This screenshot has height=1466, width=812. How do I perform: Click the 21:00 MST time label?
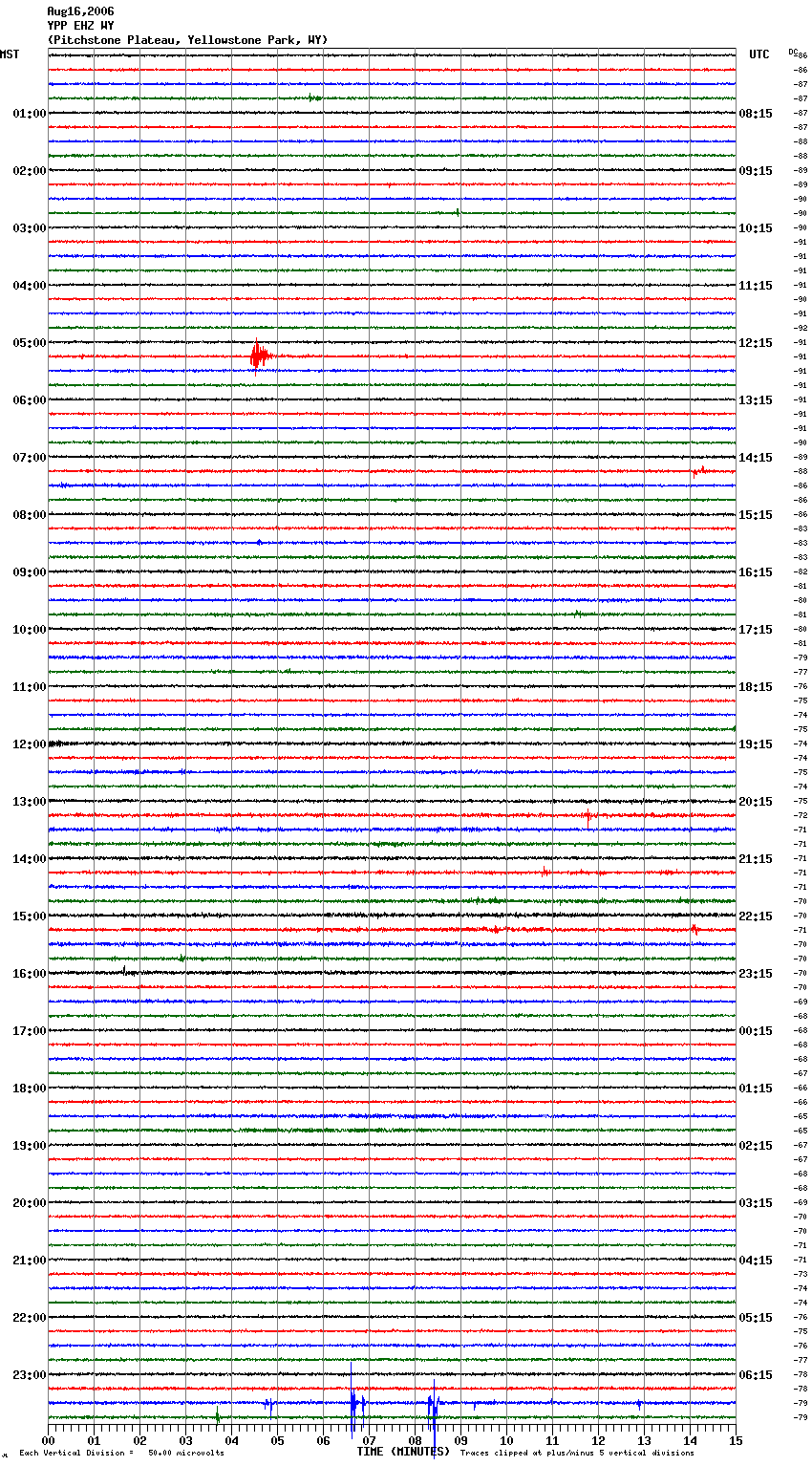pyautogui.click(x=29, y=1261)
